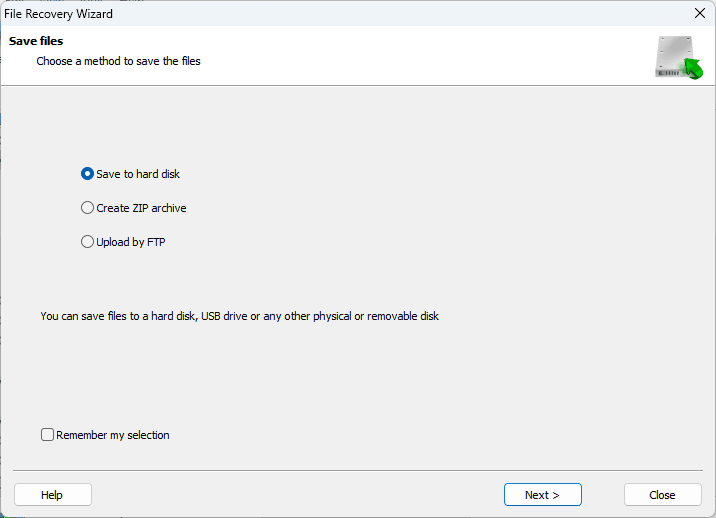Image resolution: width=716 pixels, height=518 pixels.
Task: Proceed with the Next > button
Action: 542,495
